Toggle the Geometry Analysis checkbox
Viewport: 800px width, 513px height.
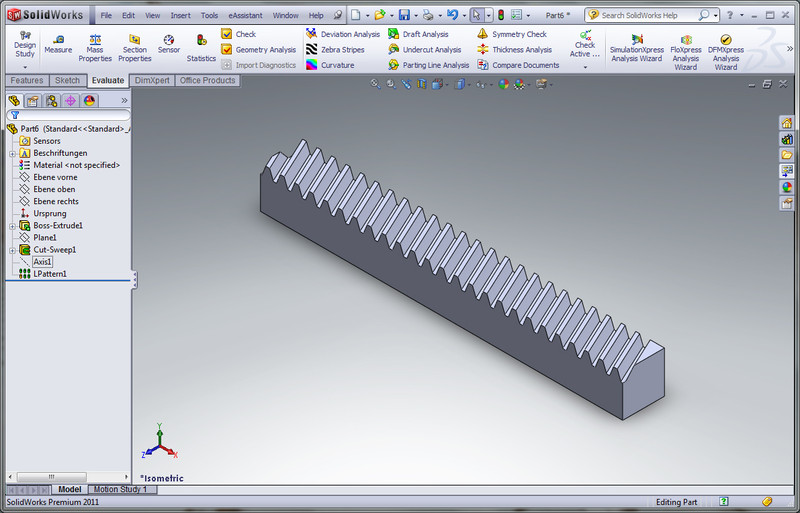tap(227, 49)
